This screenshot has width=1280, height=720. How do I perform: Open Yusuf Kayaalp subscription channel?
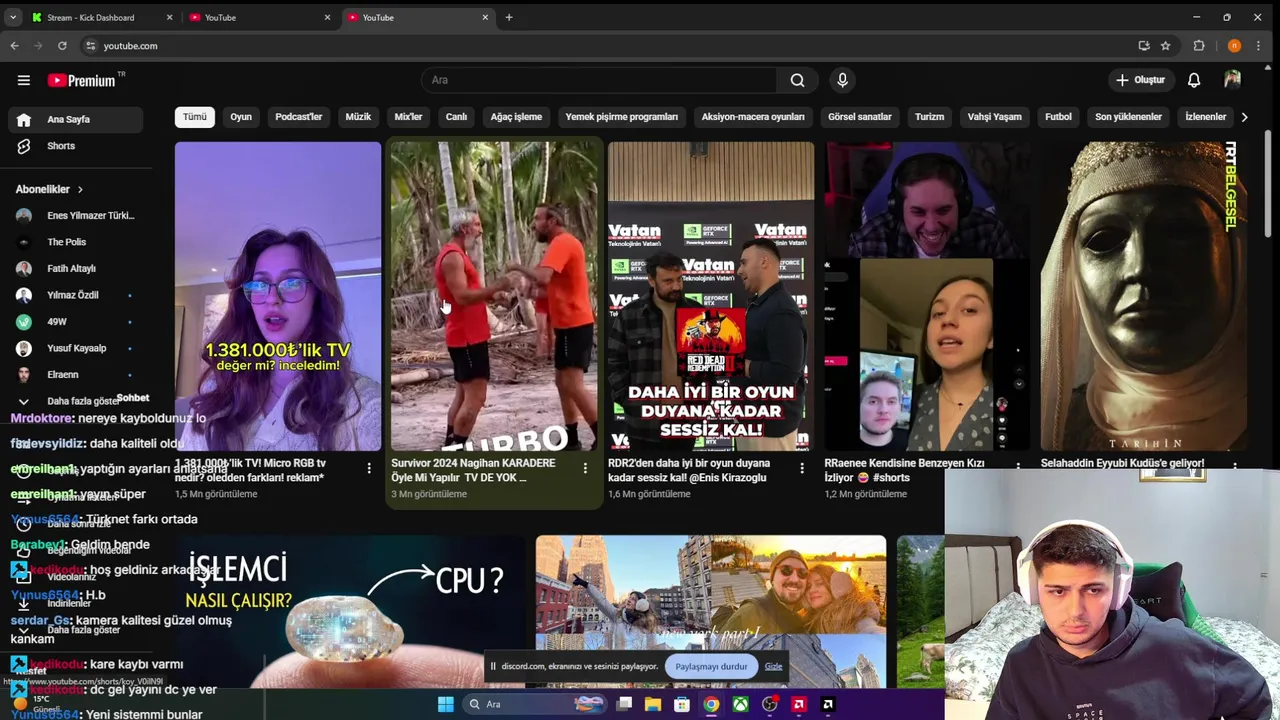pos(75,348)
